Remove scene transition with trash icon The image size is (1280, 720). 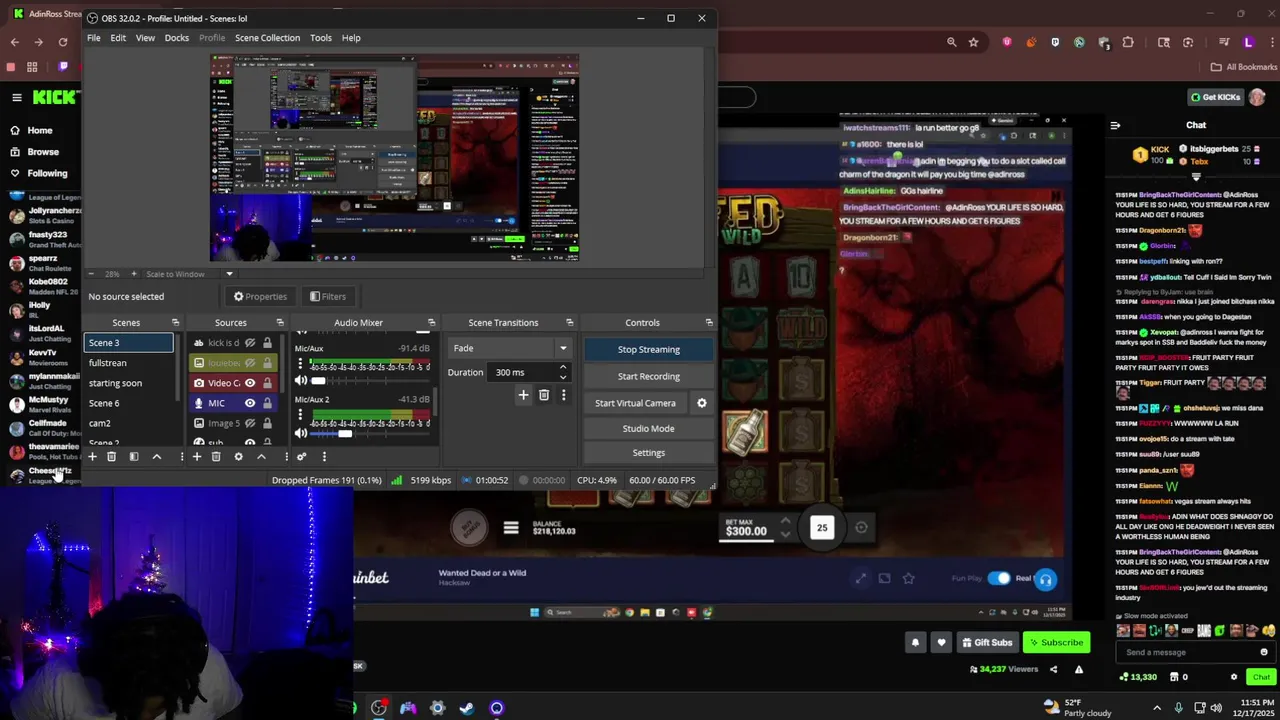[x=544, y=395]
